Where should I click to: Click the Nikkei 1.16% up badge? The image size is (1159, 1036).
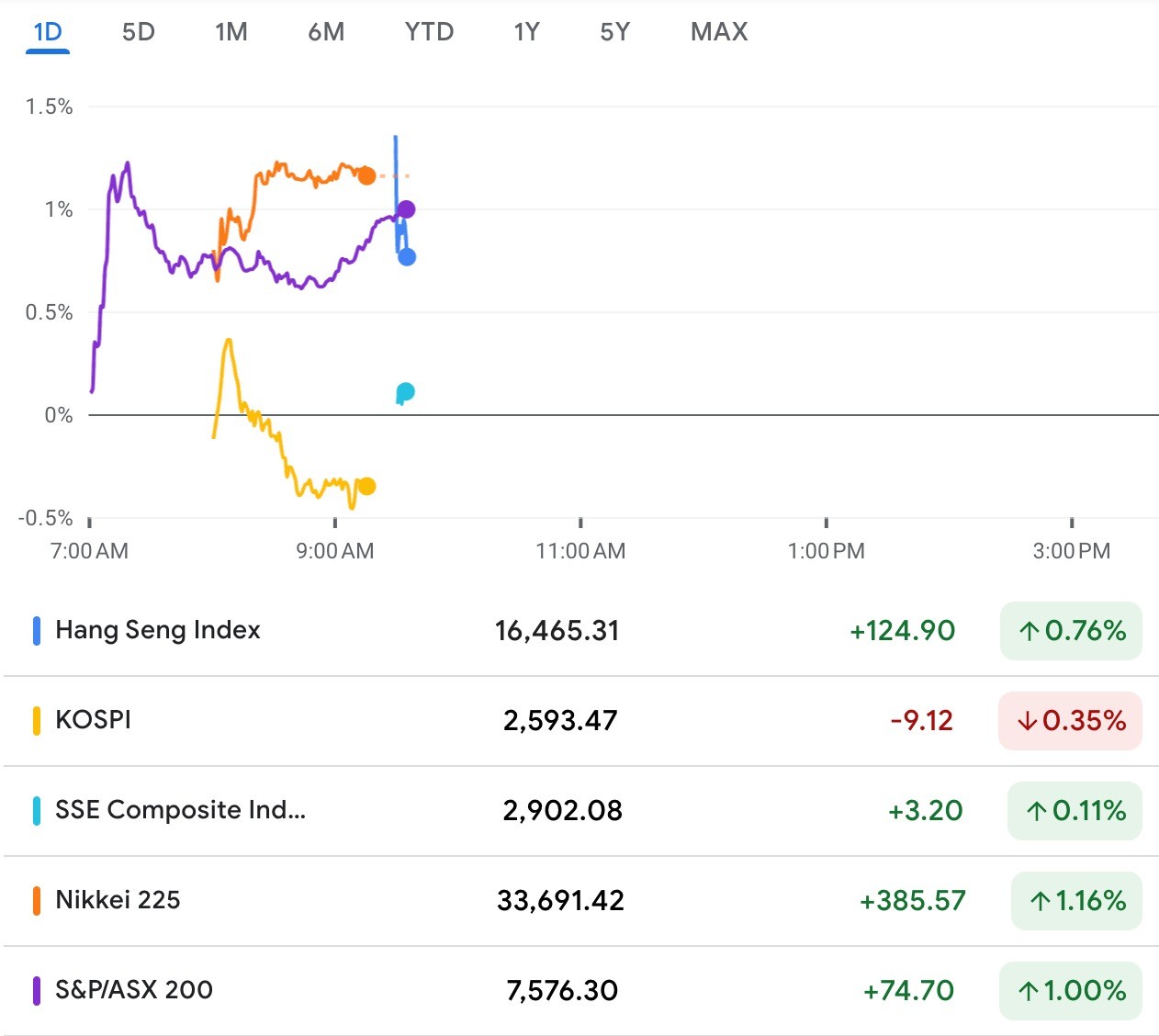tap(1076, 901)
